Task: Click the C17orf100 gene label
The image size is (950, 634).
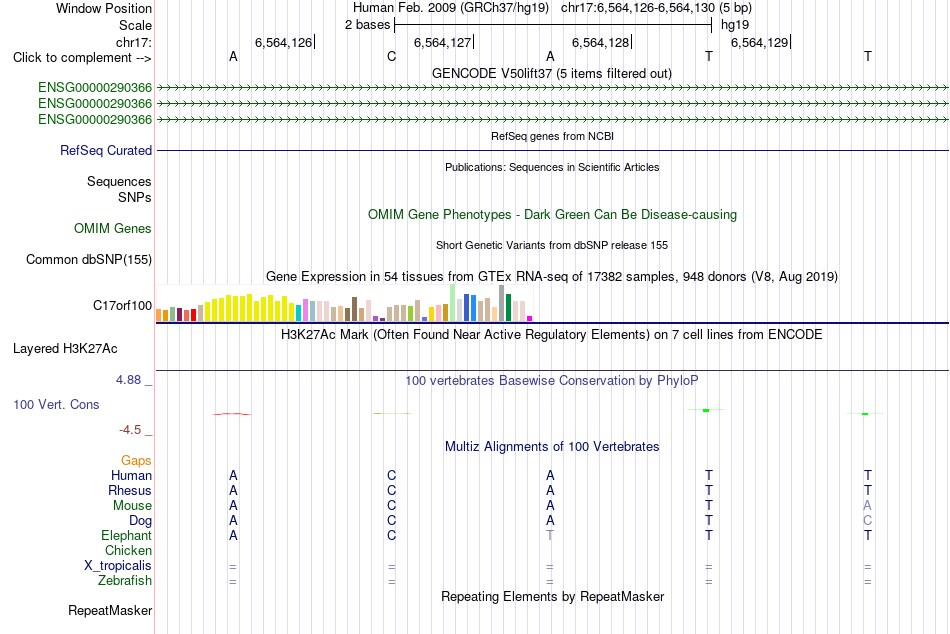Action: click(122, 305)
